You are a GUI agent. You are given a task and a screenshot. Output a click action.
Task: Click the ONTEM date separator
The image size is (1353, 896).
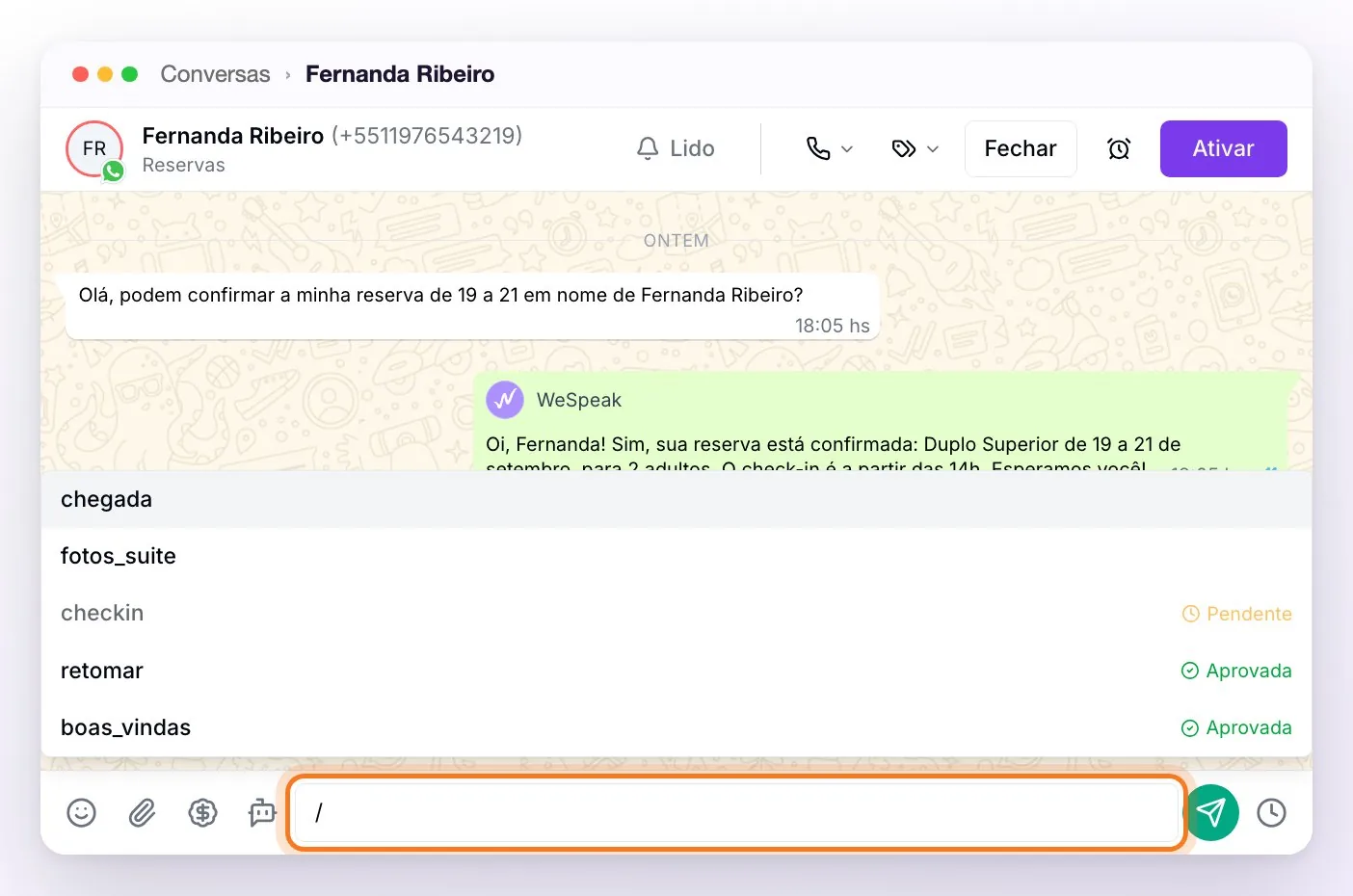676,241
